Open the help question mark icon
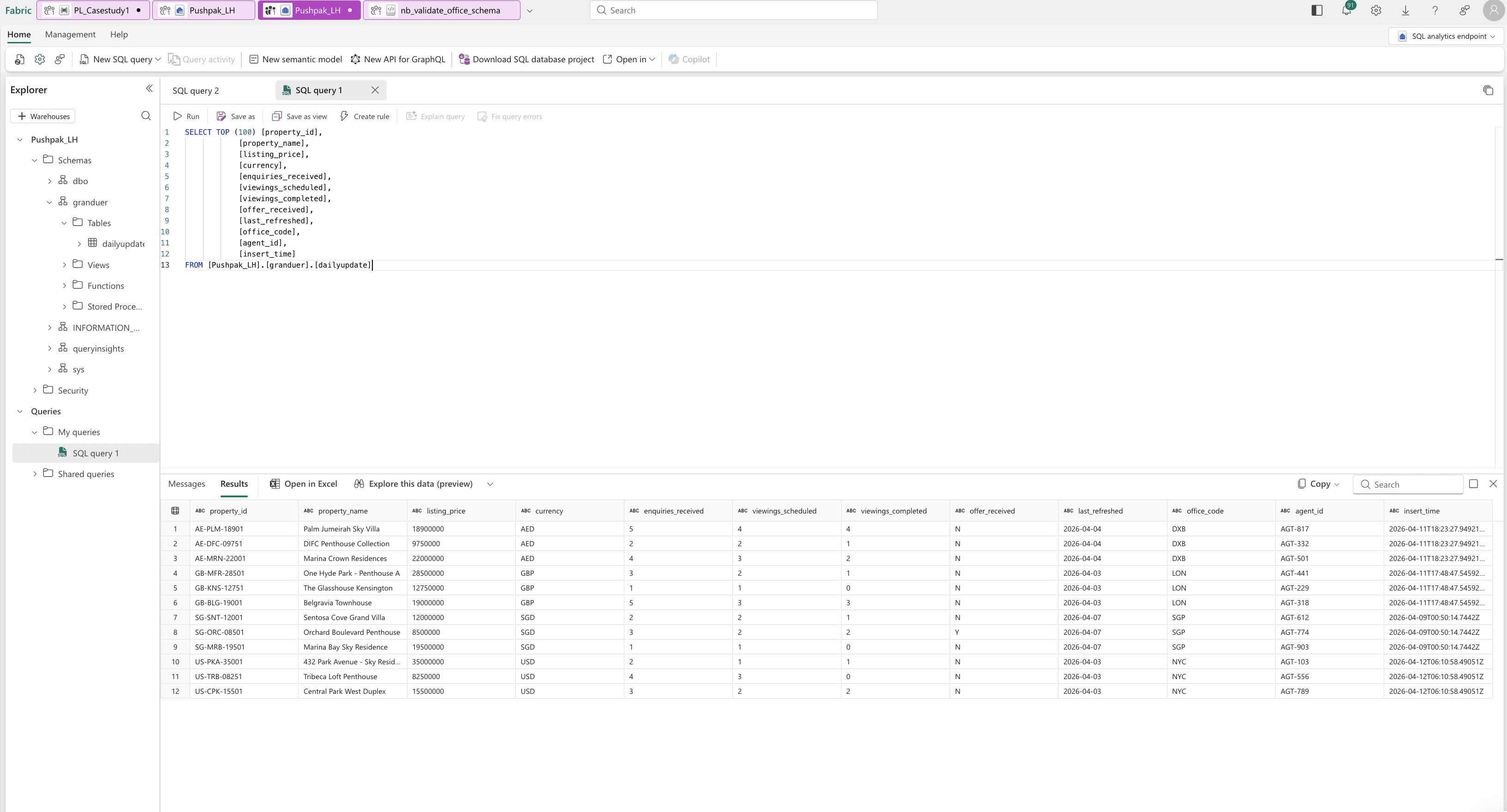 coord(1435,11)
